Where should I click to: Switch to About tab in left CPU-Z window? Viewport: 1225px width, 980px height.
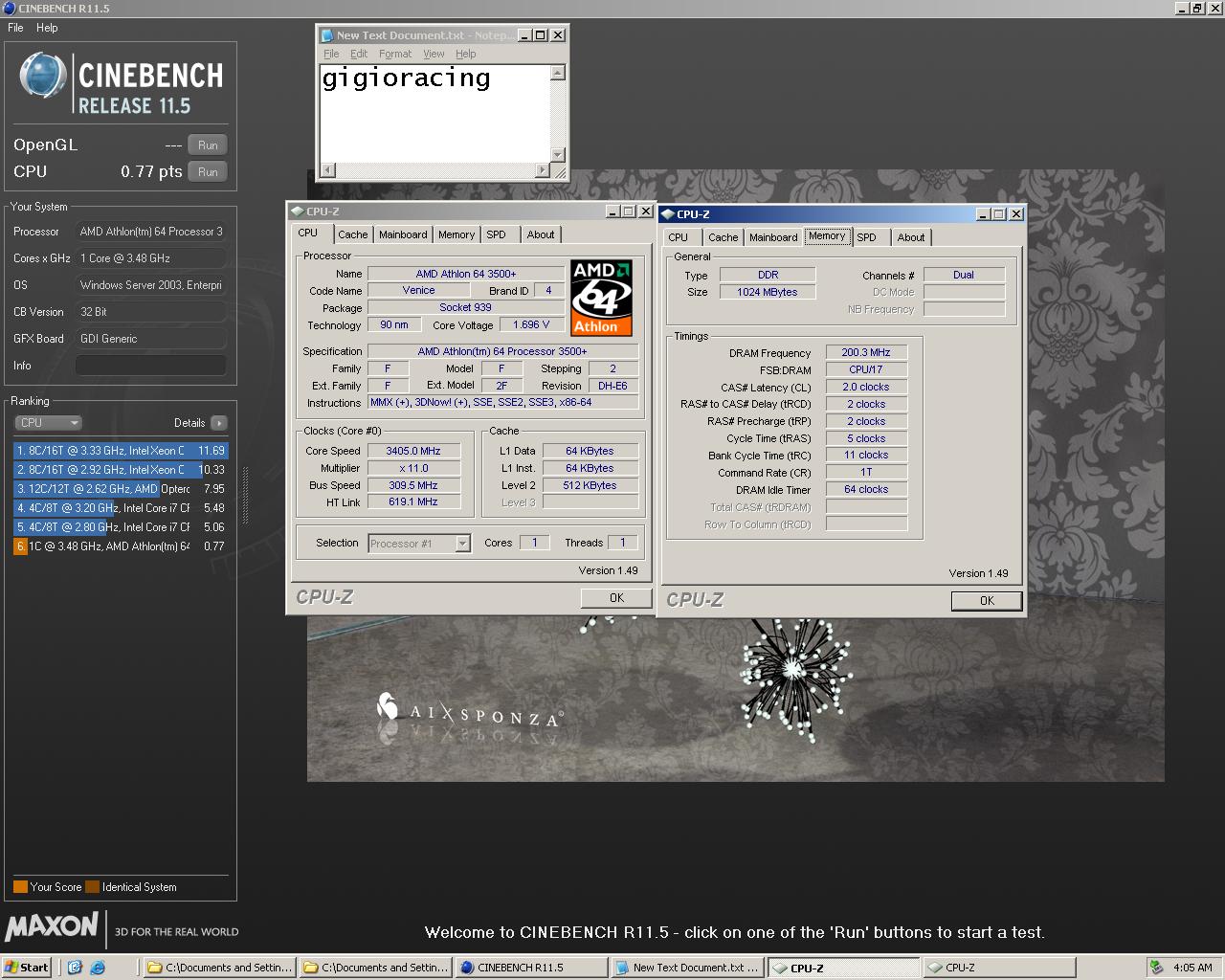coord(541,234)
